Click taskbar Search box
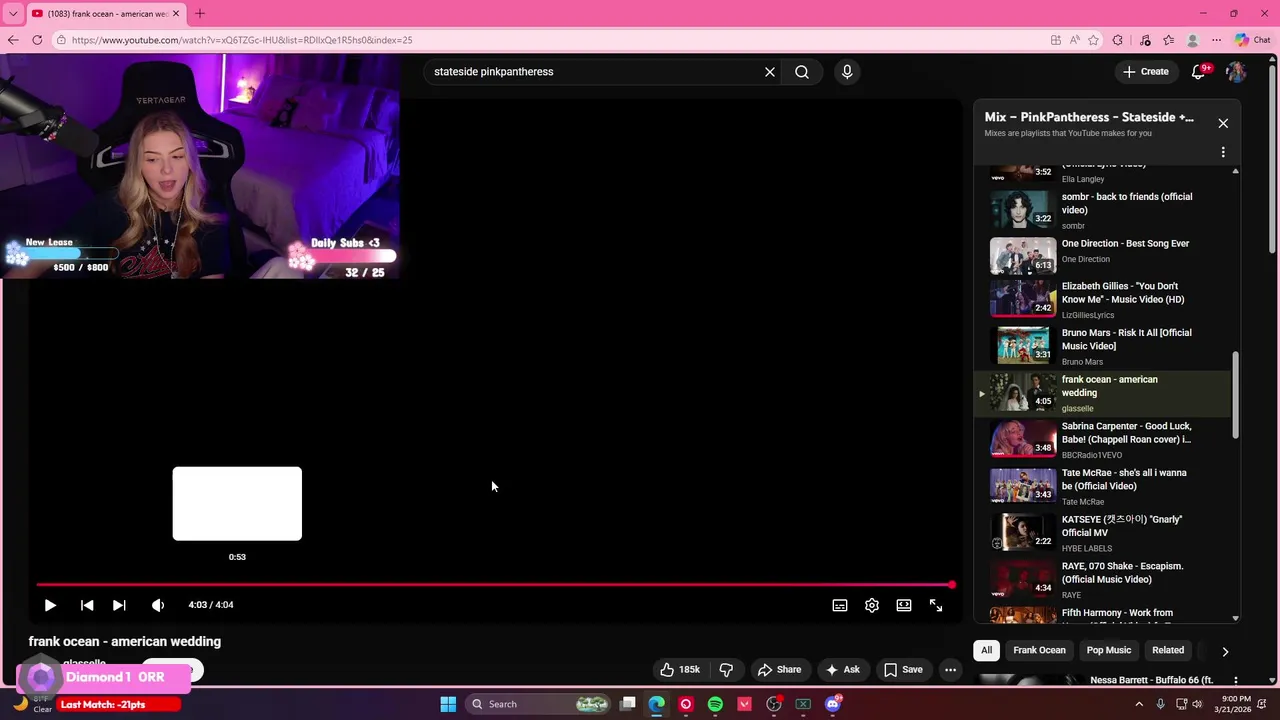 point(540,704)
